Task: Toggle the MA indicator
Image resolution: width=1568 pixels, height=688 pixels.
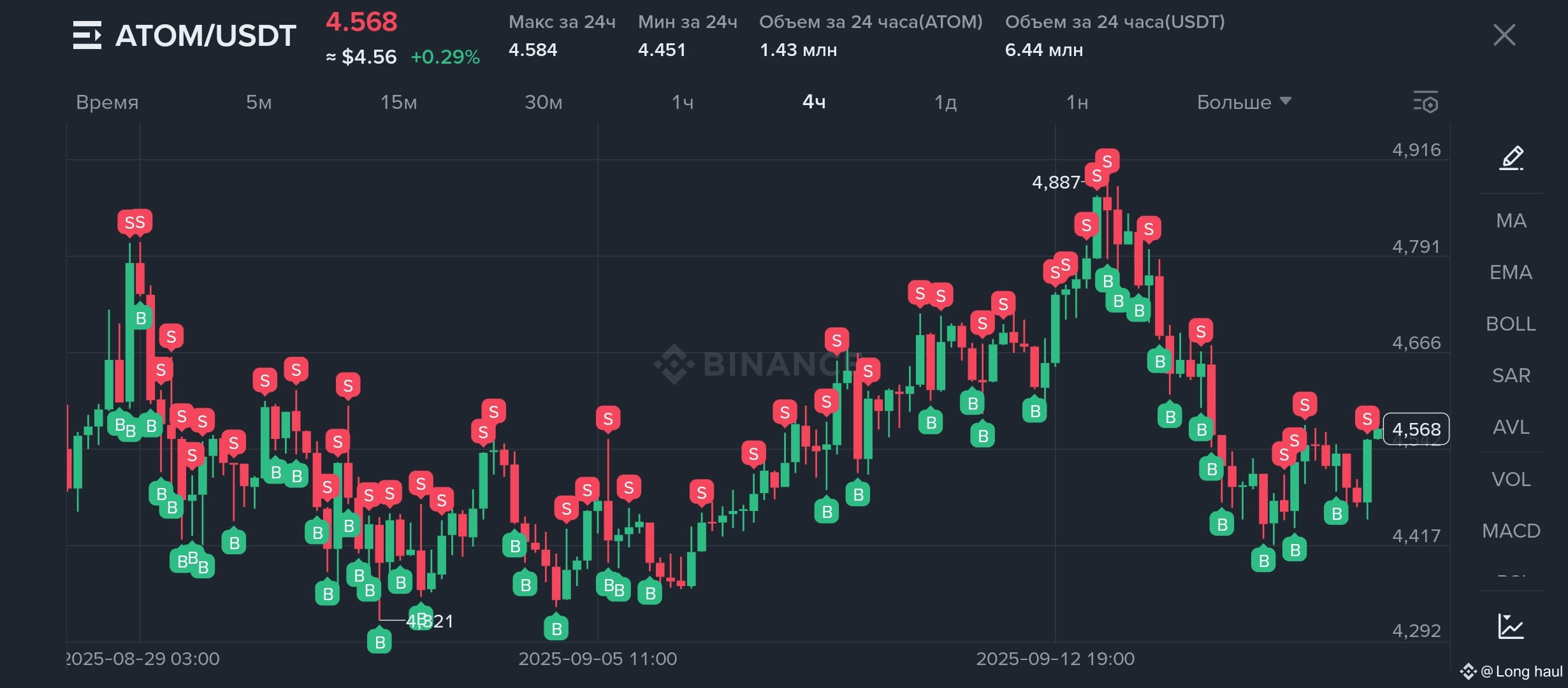Action: pos(1511,220)
